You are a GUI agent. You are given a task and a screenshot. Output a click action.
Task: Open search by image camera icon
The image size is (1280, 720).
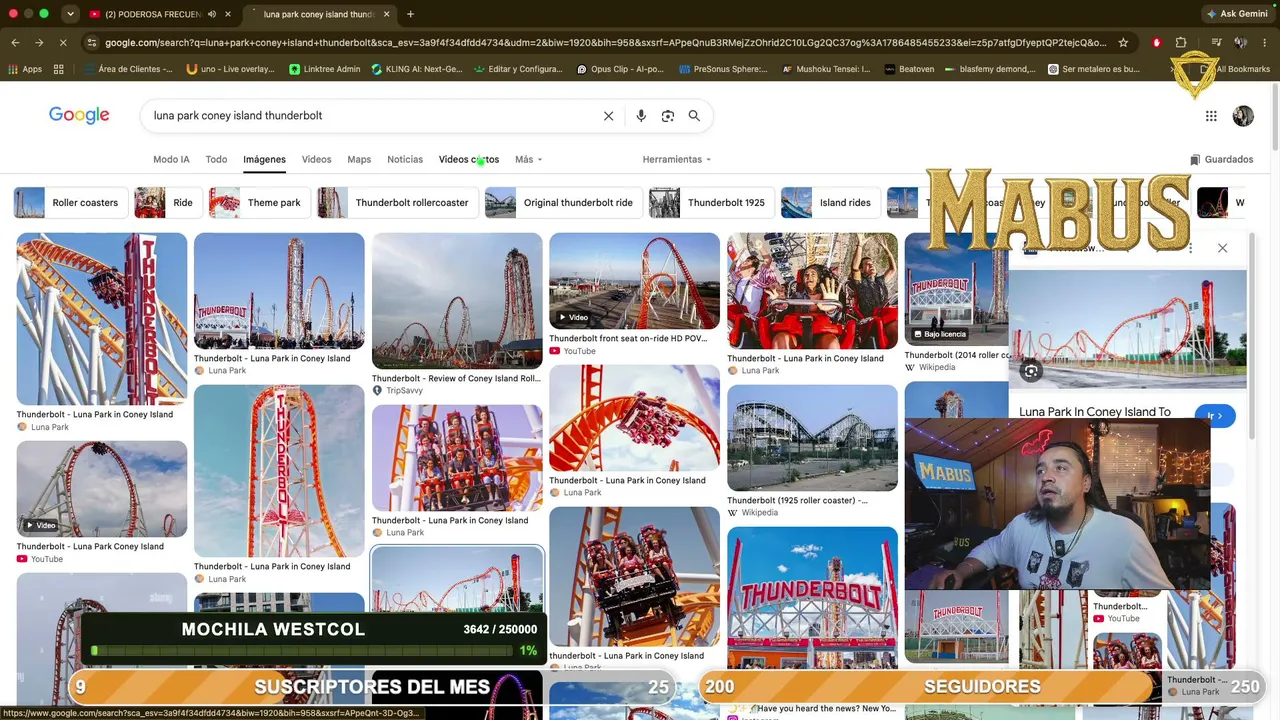coord(668,116)
